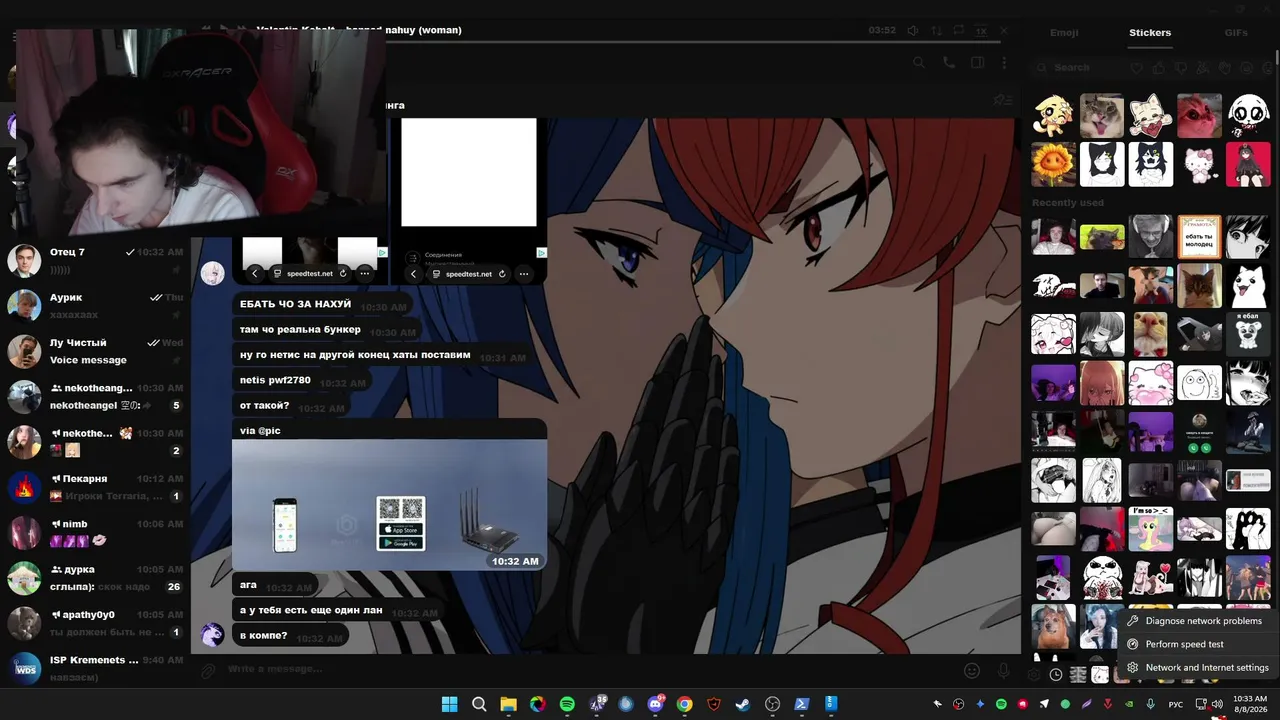Open the дурка group chat
The image size is (1280, 720).
point(95,578)
